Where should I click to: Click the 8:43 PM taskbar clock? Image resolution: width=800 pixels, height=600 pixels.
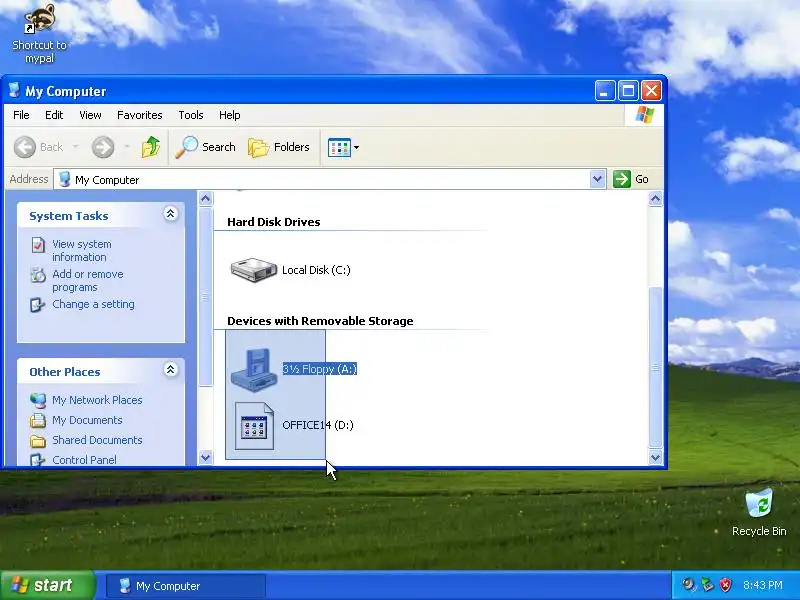pyautogui.click(x=763, y=585)
